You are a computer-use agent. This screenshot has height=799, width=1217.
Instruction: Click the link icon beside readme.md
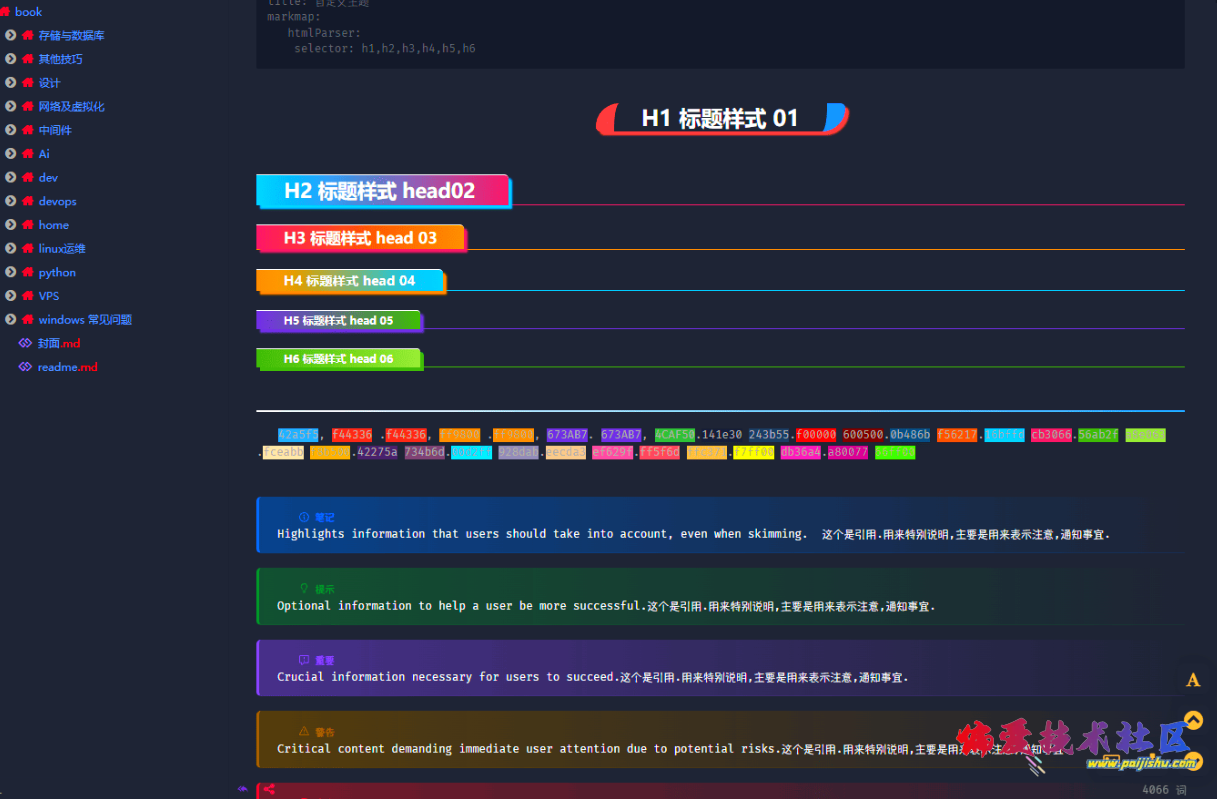[x=26, y=367]
